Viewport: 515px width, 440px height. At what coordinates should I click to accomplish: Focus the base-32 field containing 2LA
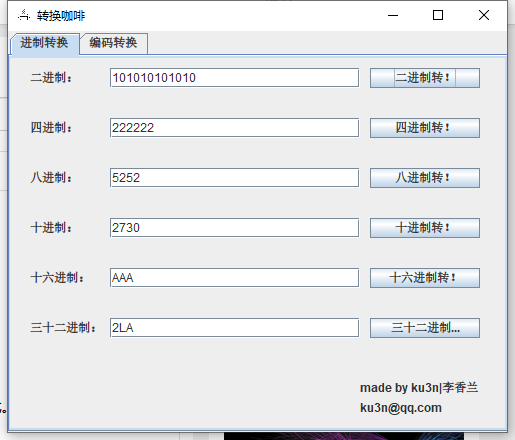pos(234,328)
